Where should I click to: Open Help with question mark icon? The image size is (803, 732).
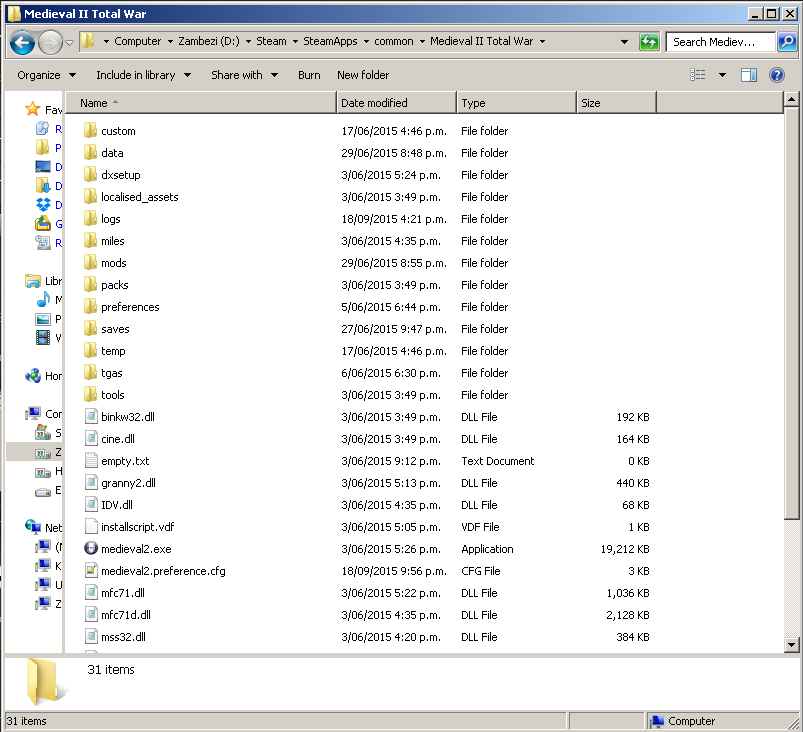[777, 75]
